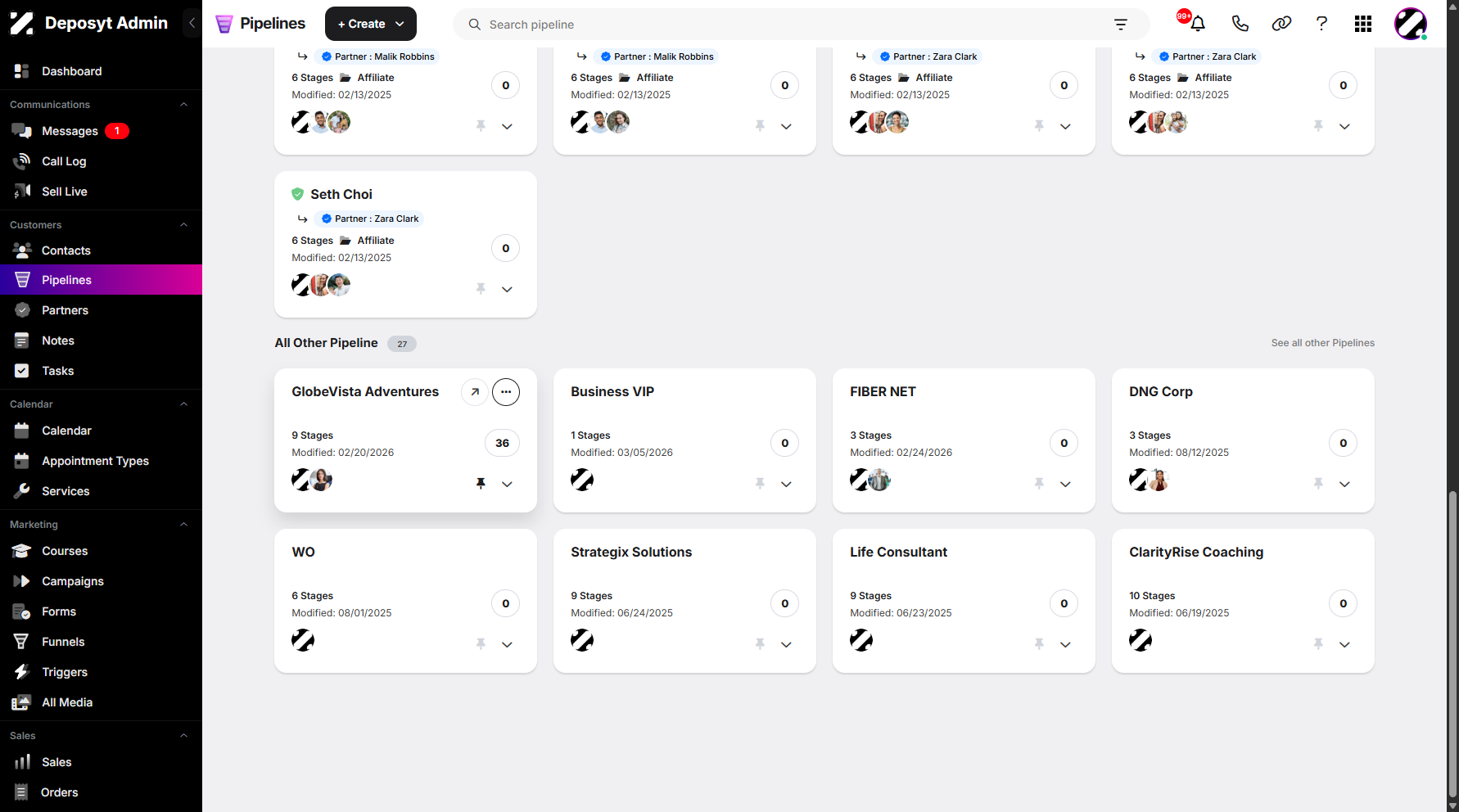This screenshot has height=812, width=1459.
Task: Collapse the Customers sidebar section
Action: [183, 225]
